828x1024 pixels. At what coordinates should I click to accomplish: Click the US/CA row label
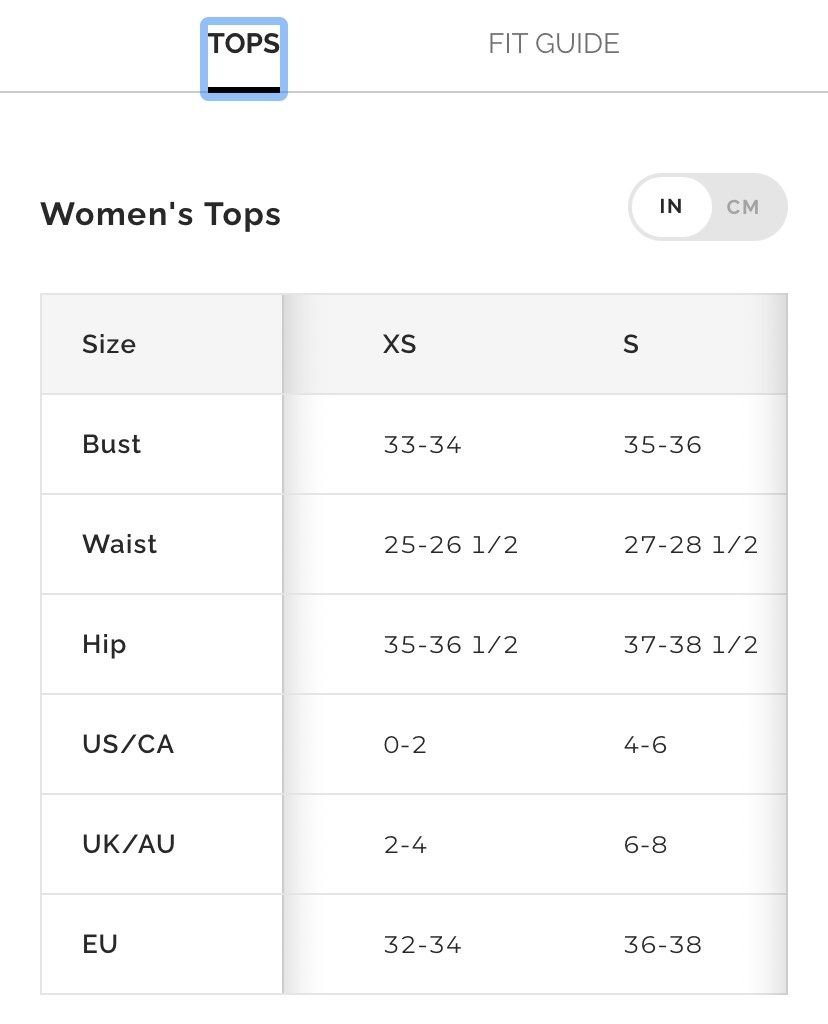pos(128,744)
